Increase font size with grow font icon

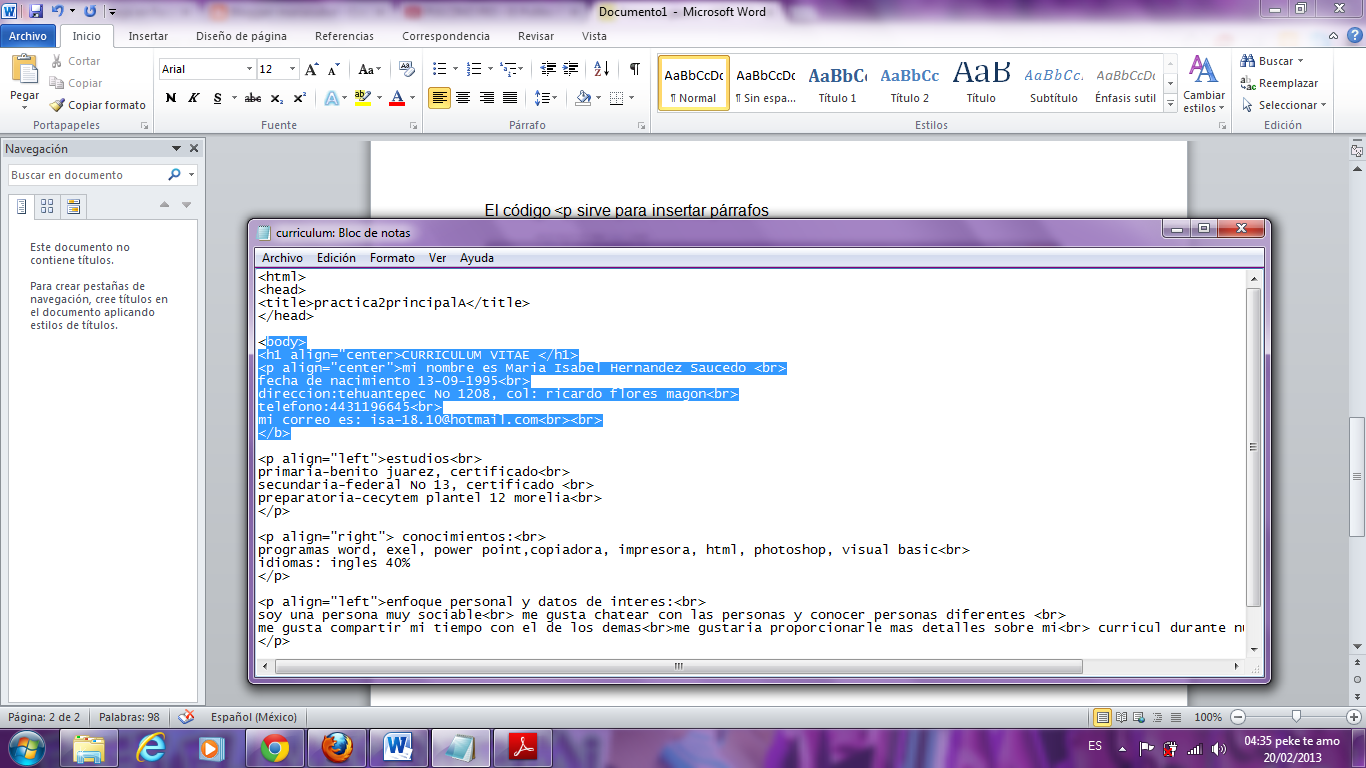311,69
